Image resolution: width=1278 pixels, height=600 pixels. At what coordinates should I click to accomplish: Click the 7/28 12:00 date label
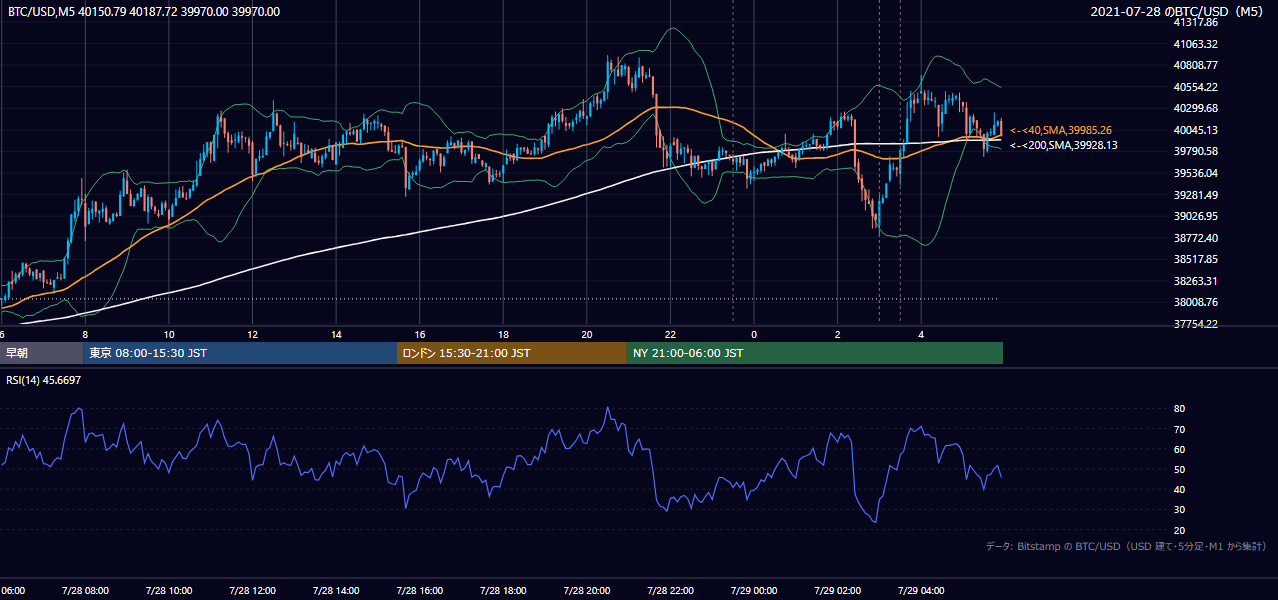pyautogui.click(x=251, y=591)
